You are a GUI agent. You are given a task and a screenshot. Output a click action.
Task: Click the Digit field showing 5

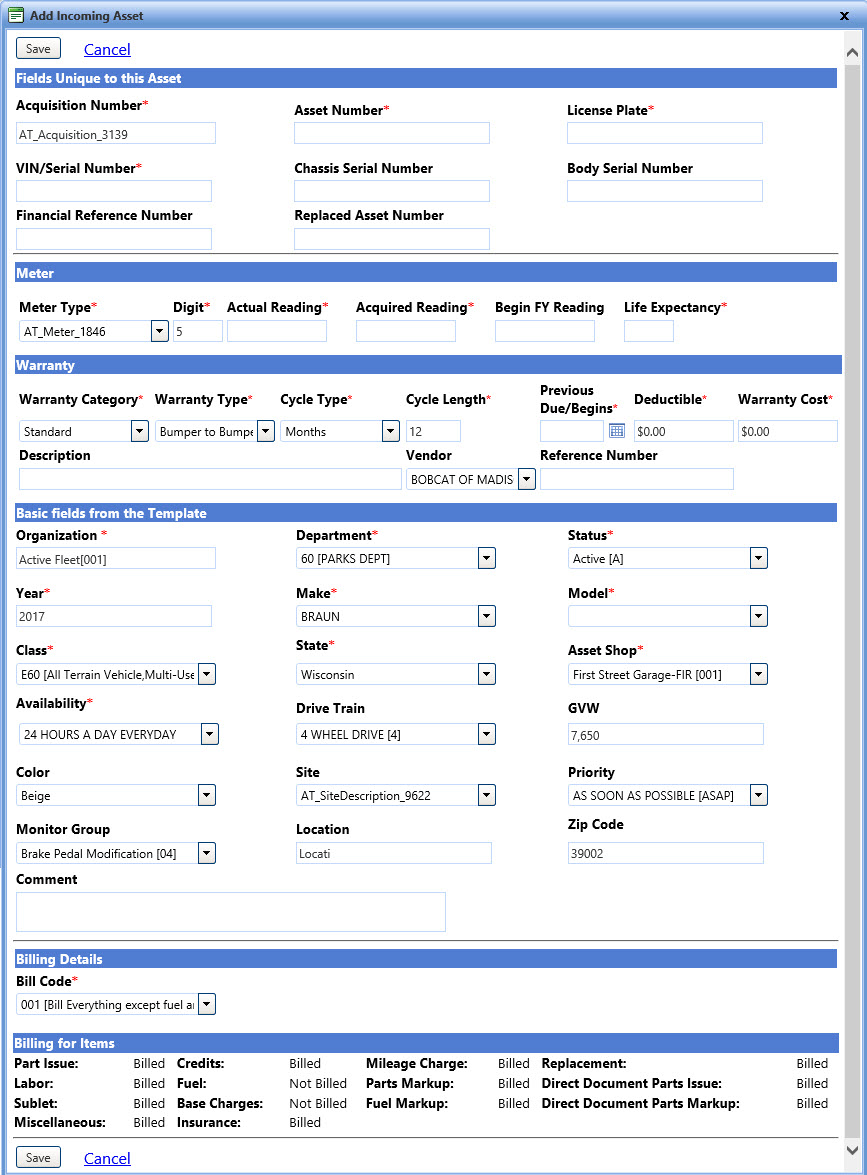point(198,331)
